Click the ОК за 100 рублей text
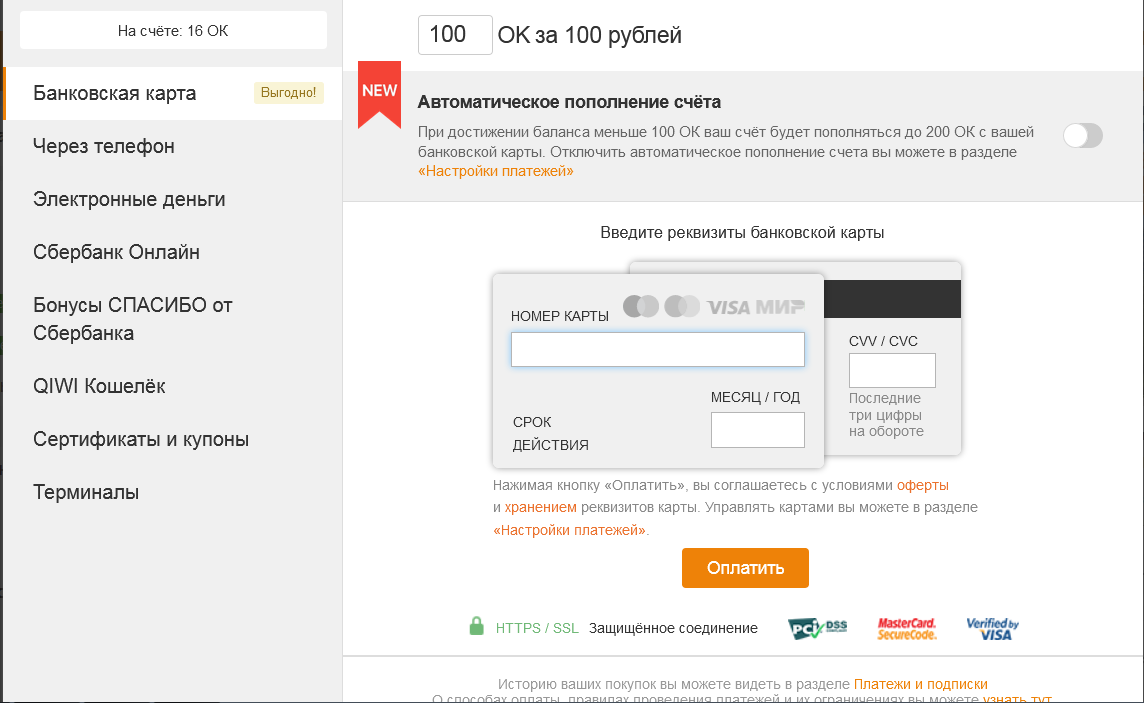 tap(590, 35)
